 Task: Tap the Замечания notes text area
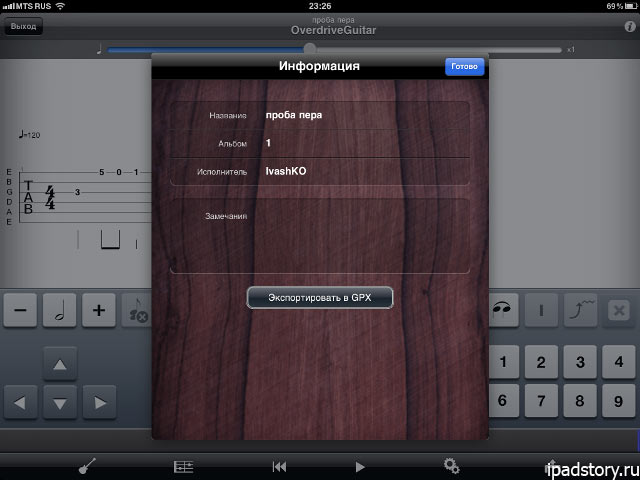(320, 236)
